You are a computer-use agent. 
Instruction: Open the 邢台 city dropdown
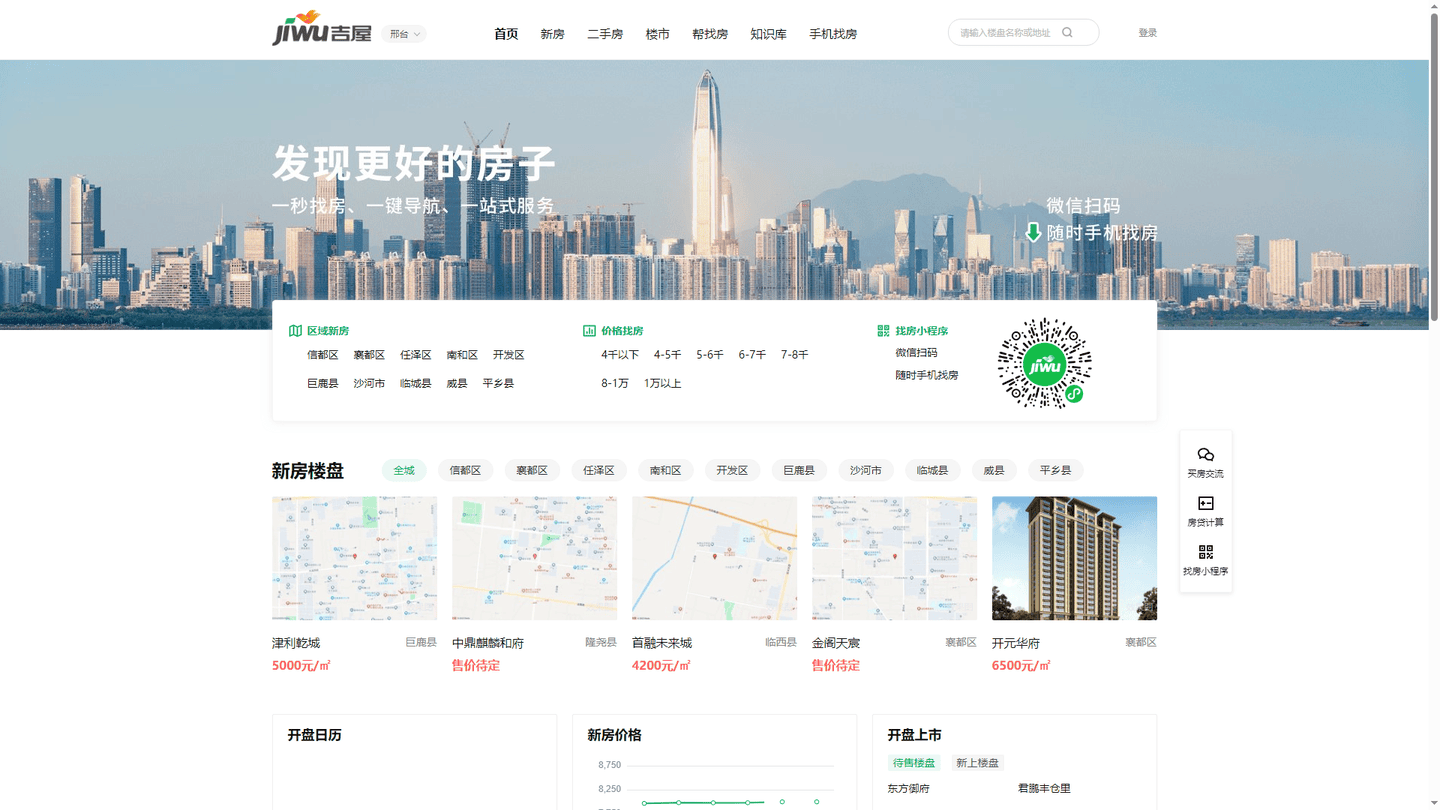point(404,34)
